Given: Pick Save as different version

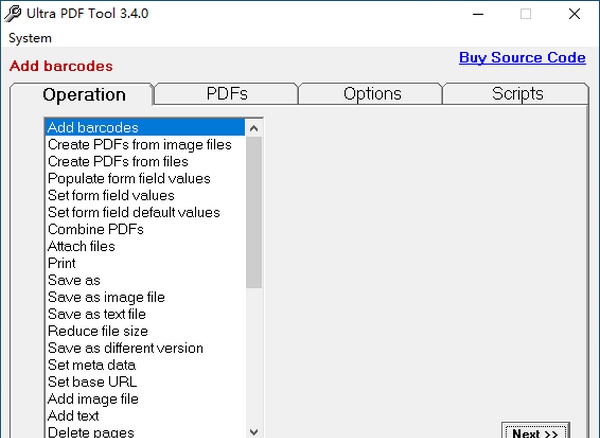Looking at the screenshot, I should [x=145, y=348].
